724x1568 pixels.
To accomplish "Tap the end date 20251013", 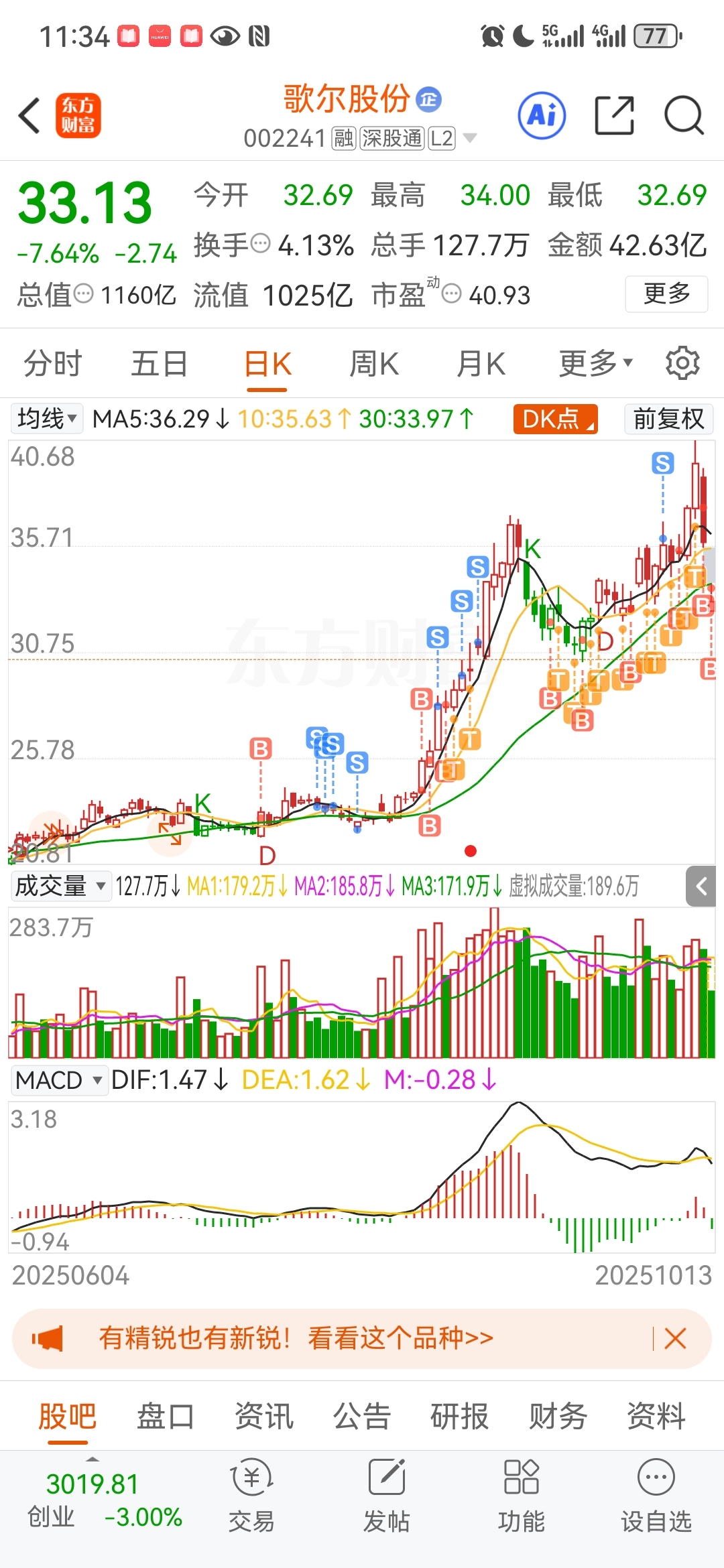I will click(x=654, y=1275).
